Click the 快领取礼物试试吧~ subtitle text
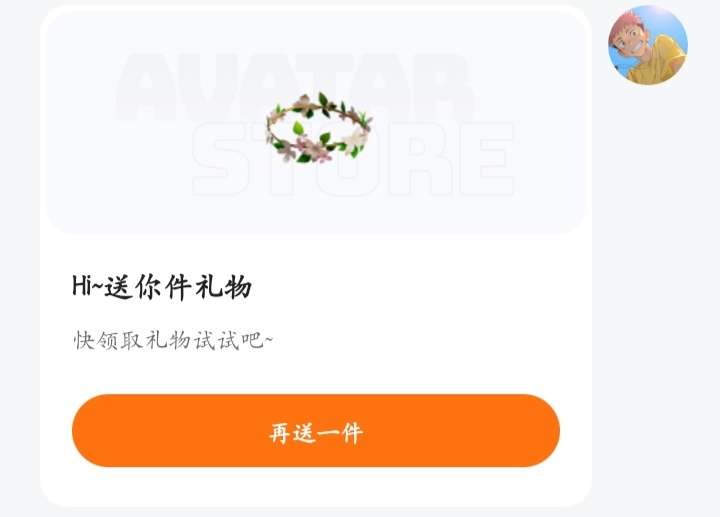 173,340
